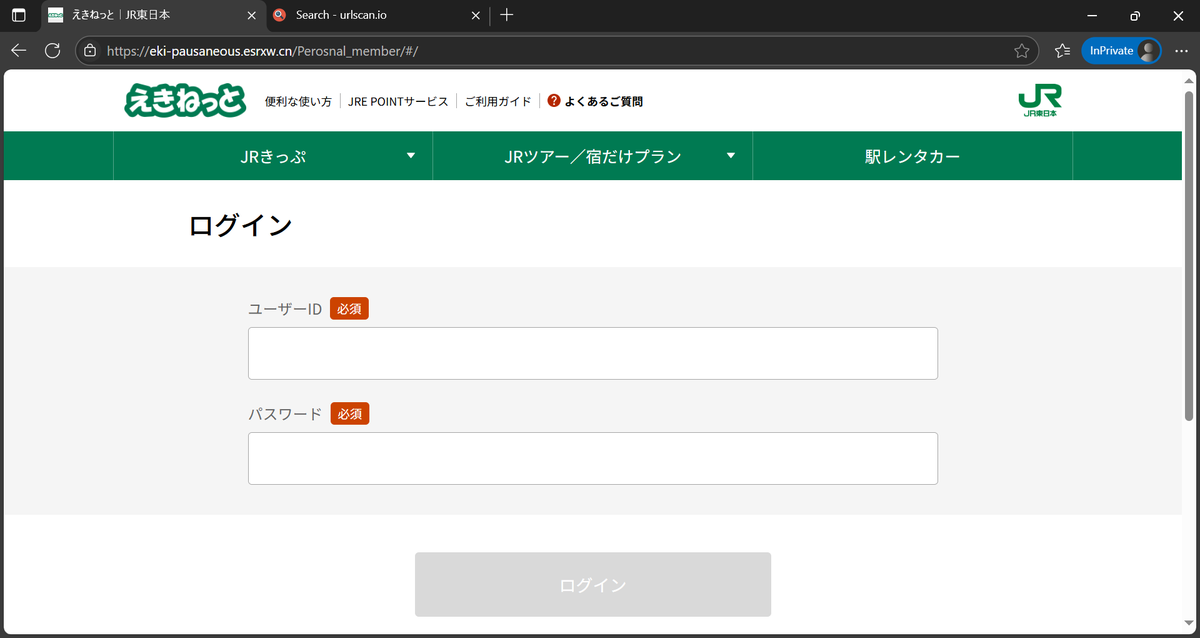Image resolution: width=1200 pixels, height=638 pixels.
Task: Click the InPrivate profile button
Action: tap(1121, 50)
